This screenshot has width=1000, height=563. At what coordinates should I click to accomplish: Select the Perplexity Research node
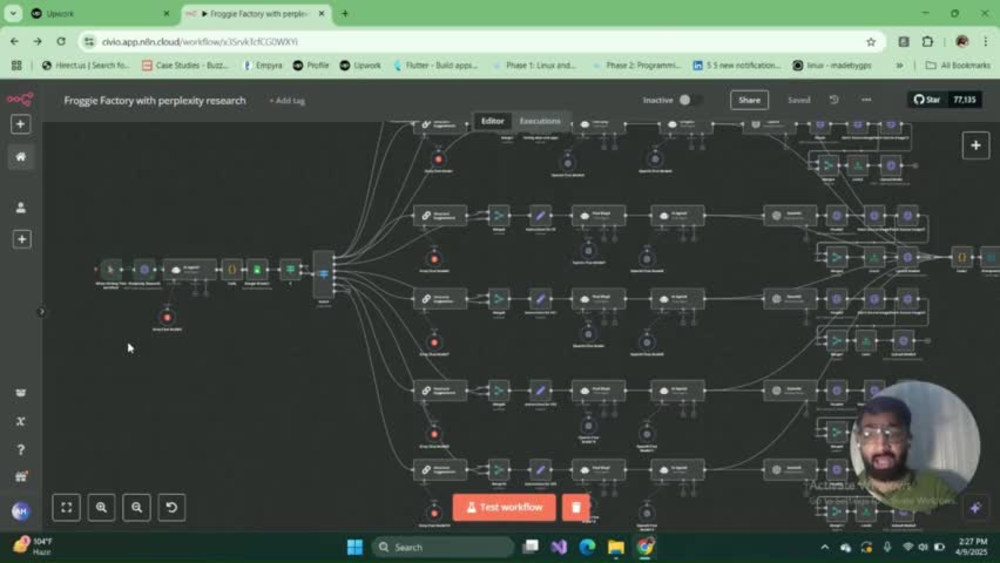click(x=144, y=270)
